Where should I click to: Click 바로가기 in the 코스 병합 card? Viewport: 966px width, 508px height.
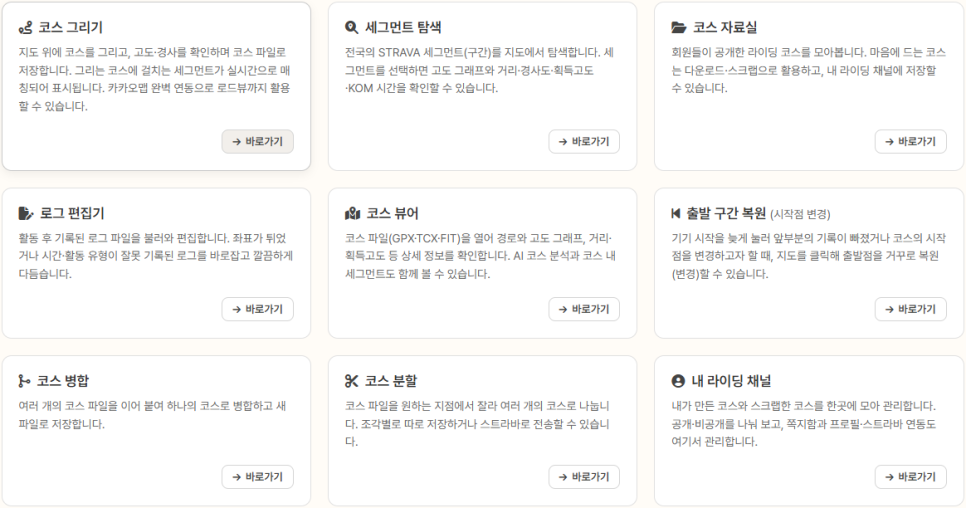258,477
